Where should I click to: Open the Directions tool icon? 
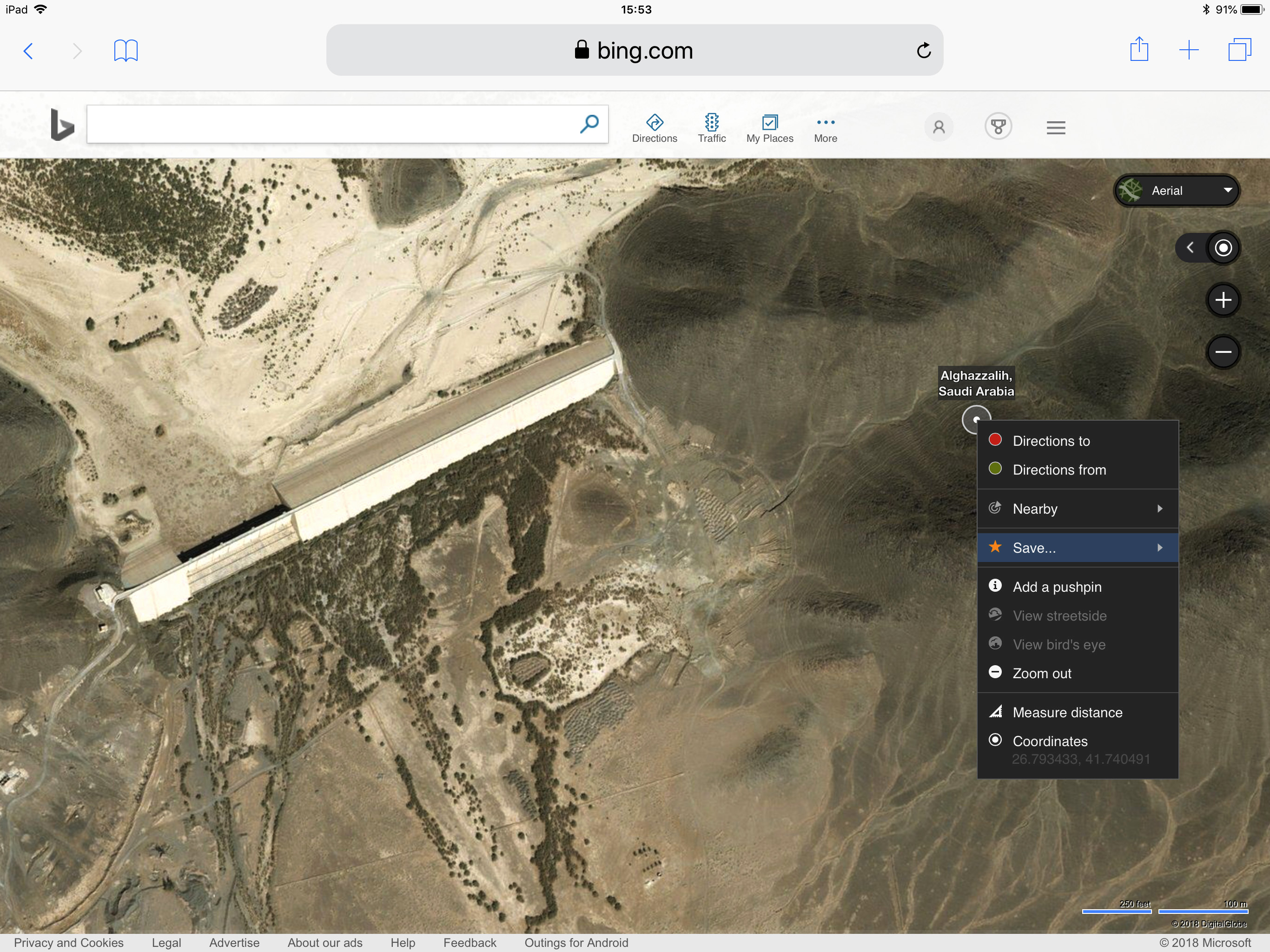pyautogui.click(x=654, y=122)
